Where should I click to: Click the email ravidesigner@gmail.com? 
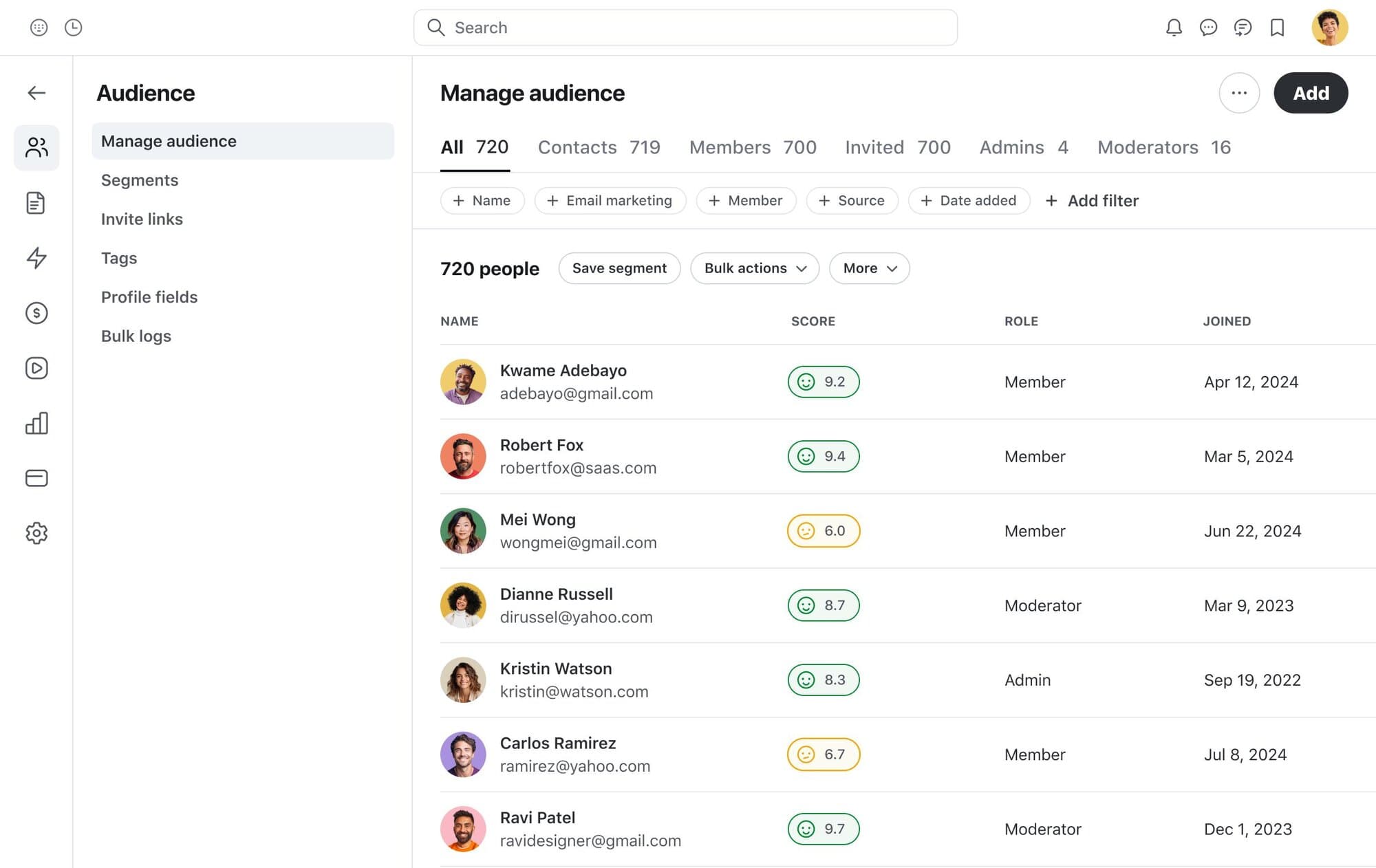[x=590, y=840]
